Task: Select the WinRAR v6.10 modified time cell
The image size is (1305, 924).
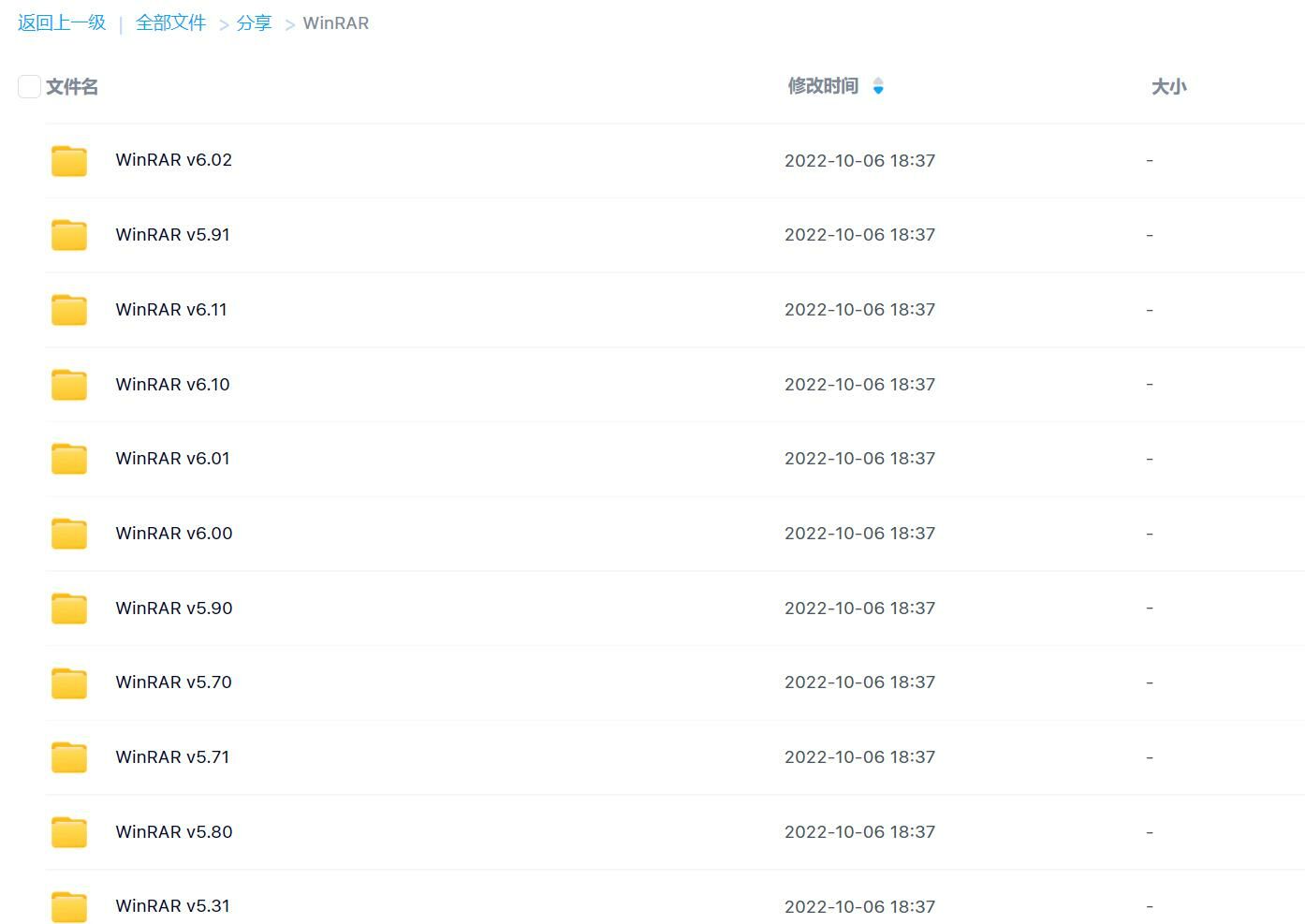Action: coord(859,385)
